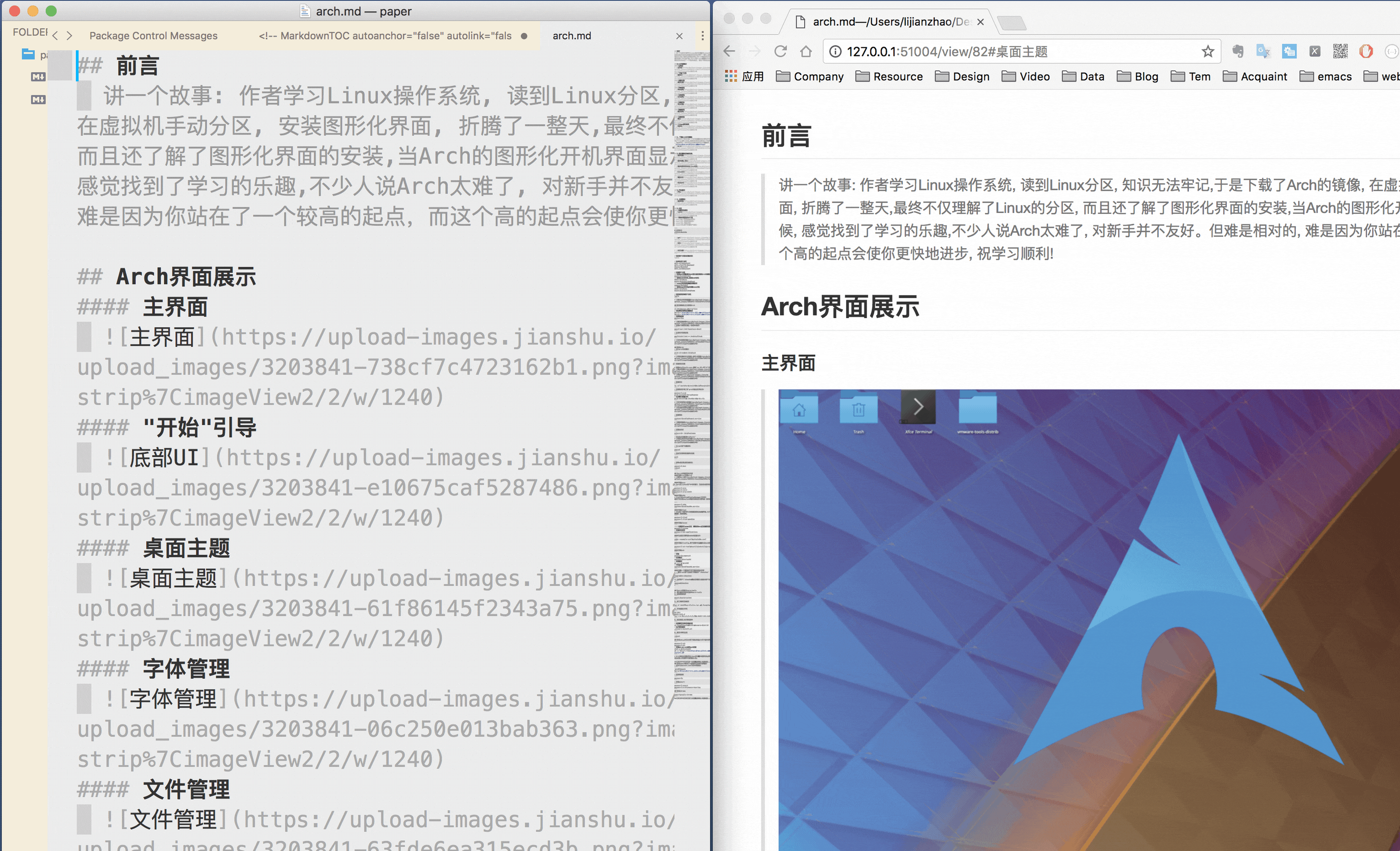Click the AdBlock stop-hand extension icon
This screenshot has width=1400, height=851.
[x=1365, y=51]
